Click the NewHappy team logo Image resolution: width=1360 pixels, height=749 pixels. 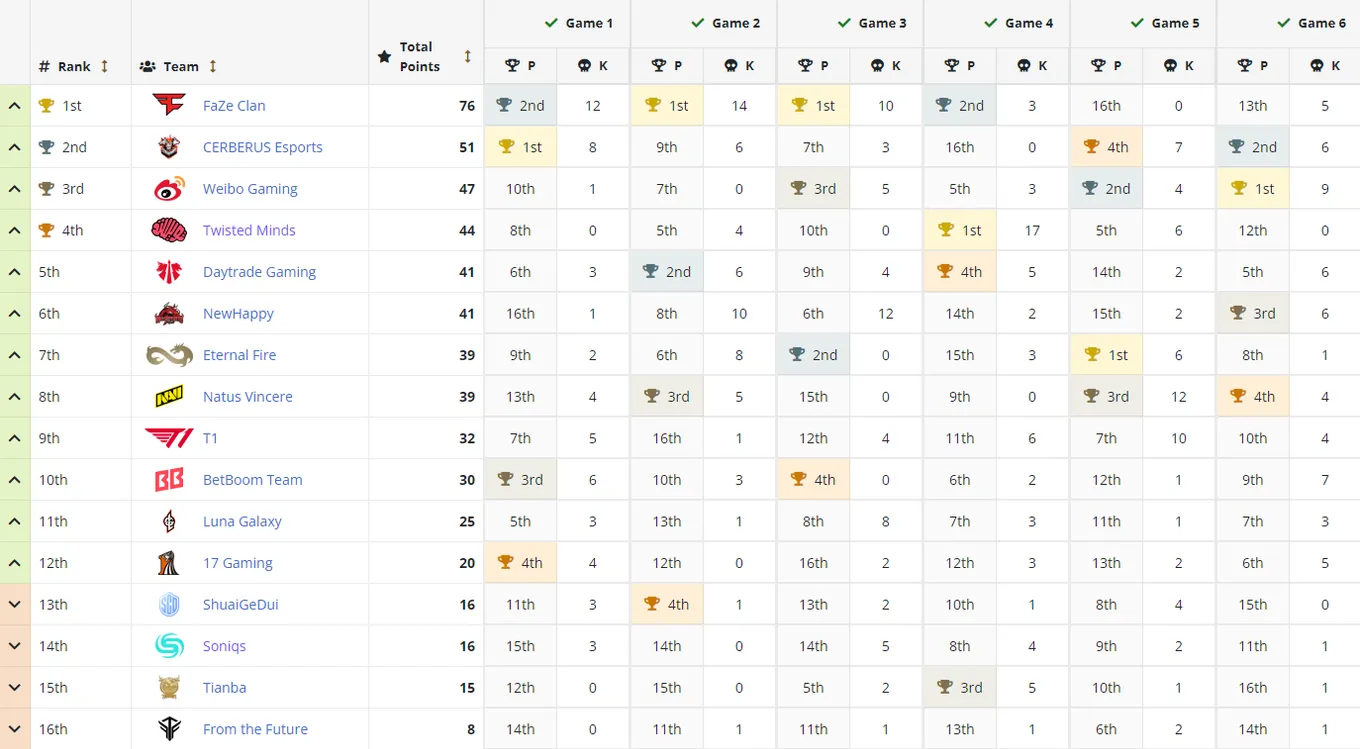pos(169,313)
